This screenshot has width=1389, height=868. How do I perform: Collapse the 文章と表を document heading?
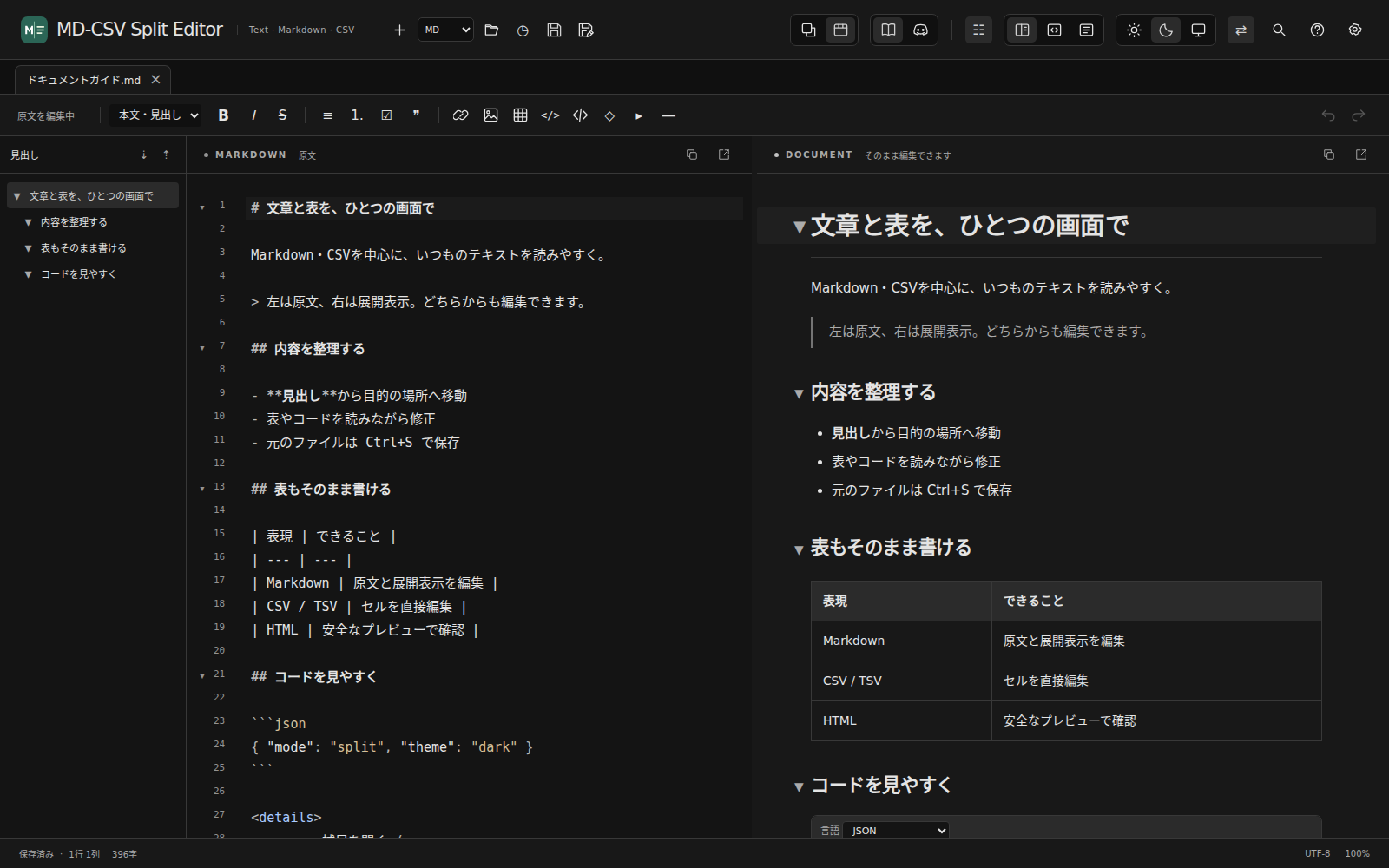(800, 227)
